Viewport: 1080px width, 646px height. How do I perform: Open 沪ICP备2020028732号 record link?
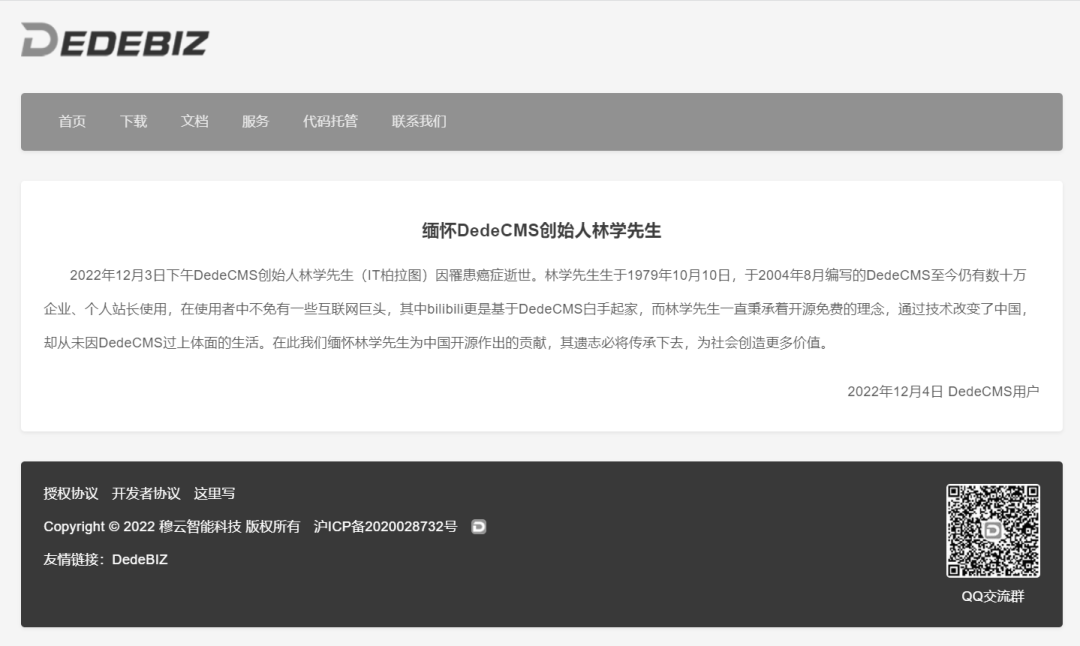point(385,526)
